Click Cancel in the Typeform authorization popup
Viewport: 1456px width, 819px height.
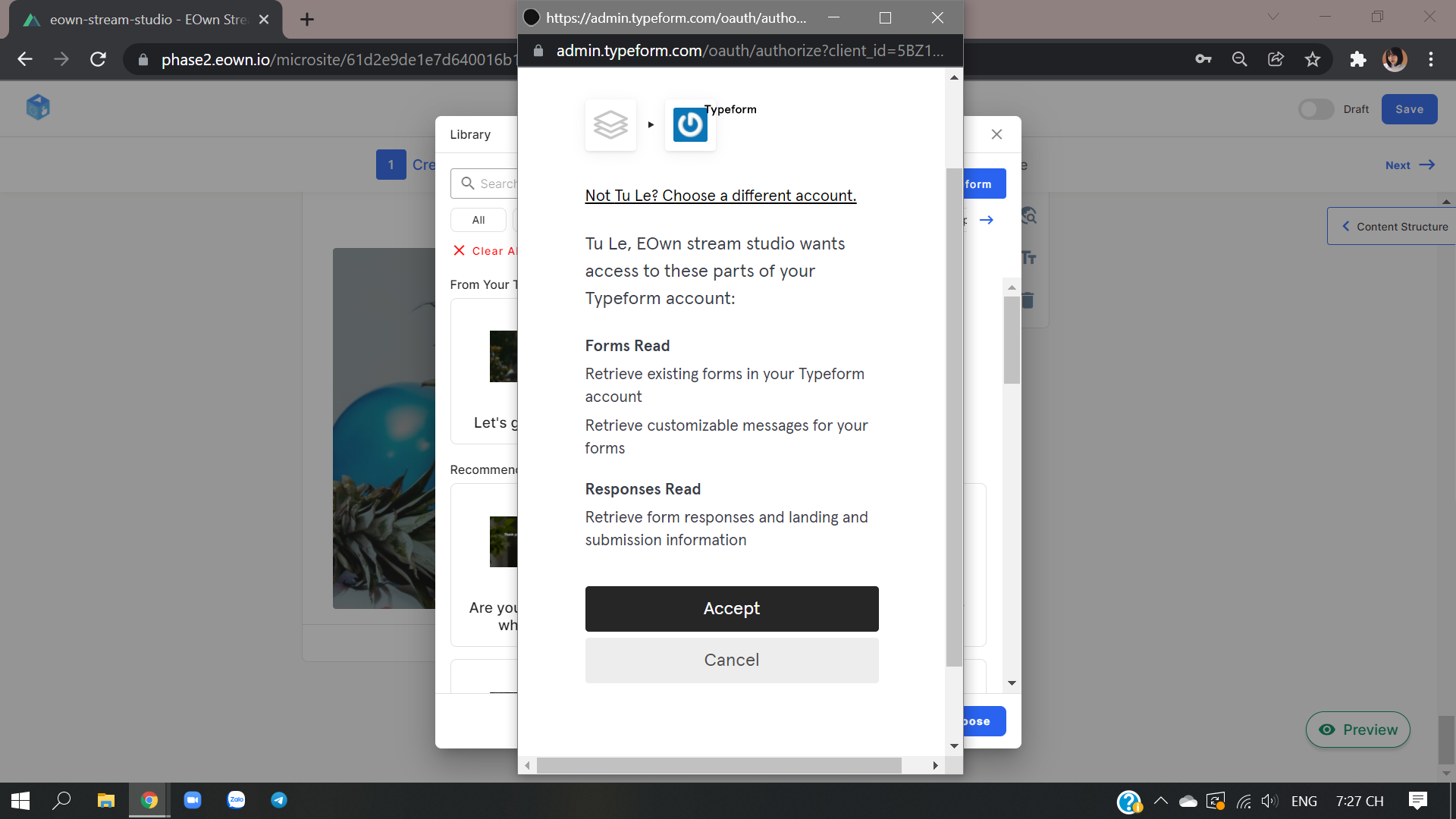click(732, 660)
